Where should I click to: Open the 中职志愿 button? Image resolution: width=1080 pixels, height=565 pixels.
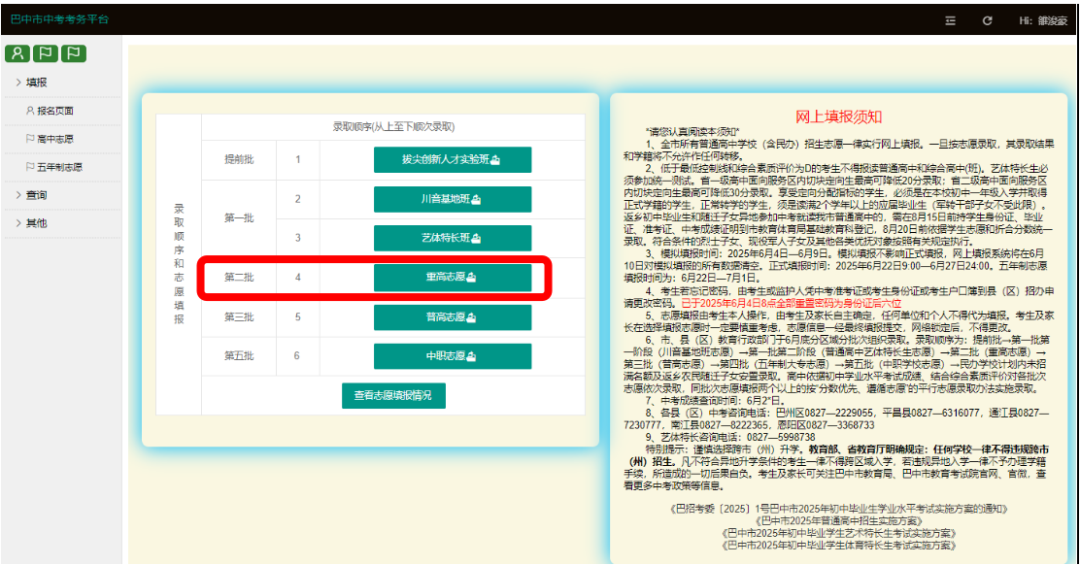450,356
